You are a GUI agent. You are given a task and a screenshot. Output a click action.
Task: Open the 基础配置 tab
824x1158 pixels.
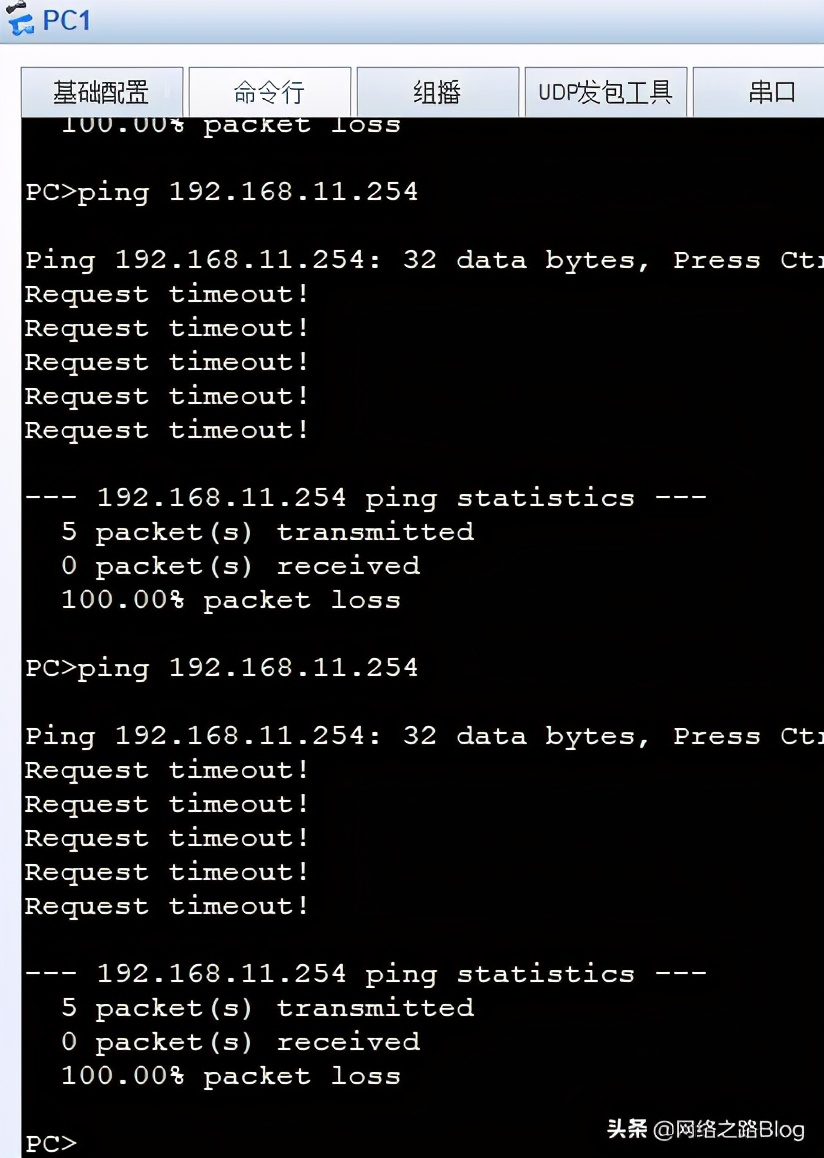tap(101, 93)
